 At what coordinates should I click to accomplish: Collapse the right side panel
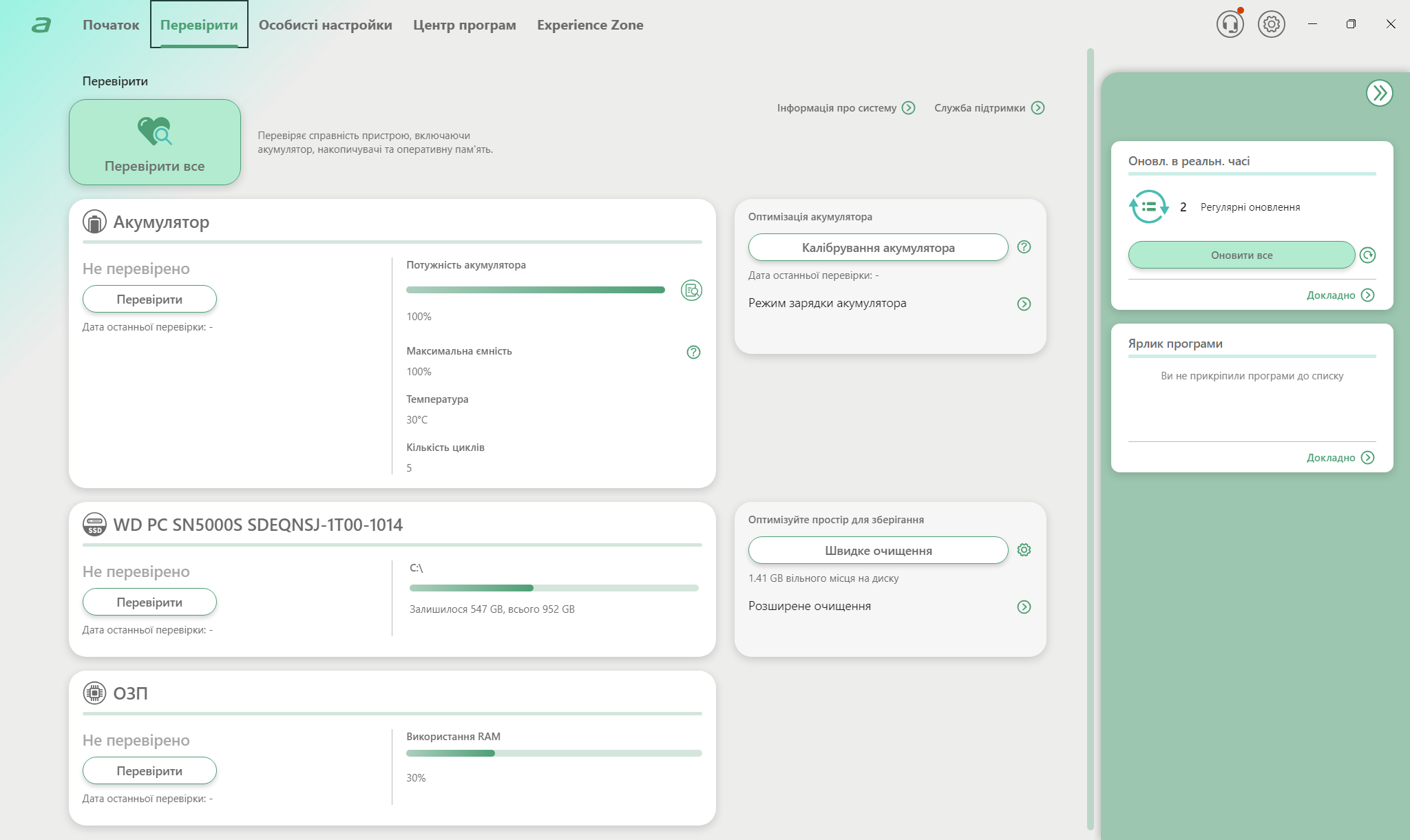point(1379,93)
